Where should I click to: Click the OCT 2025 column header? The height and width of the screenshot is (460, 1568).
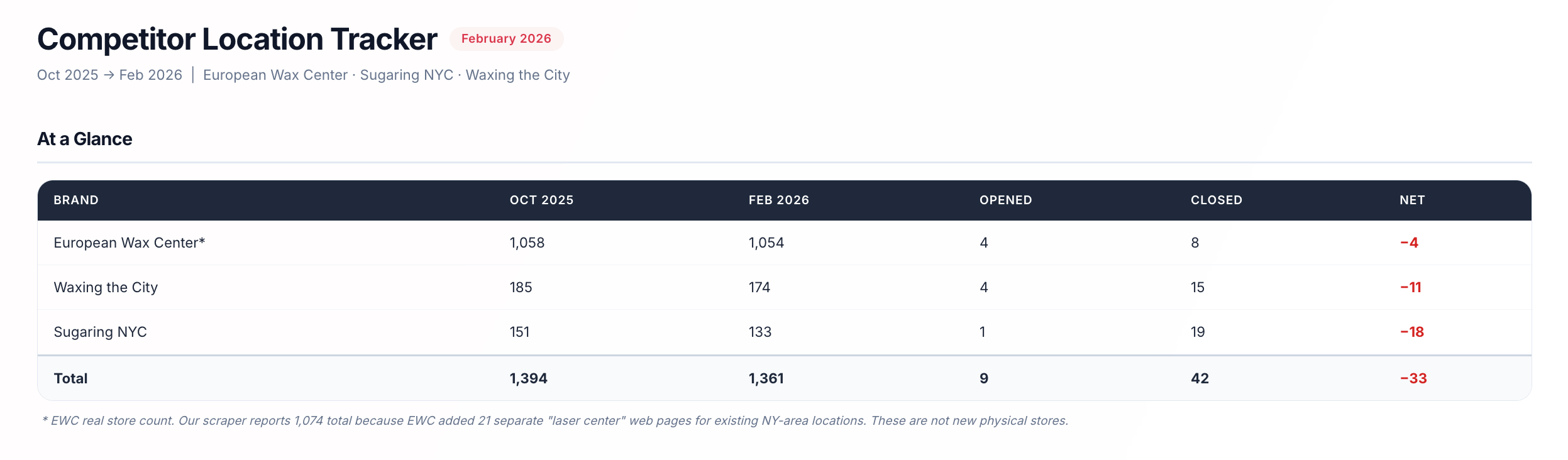click(x=541, y=200)
